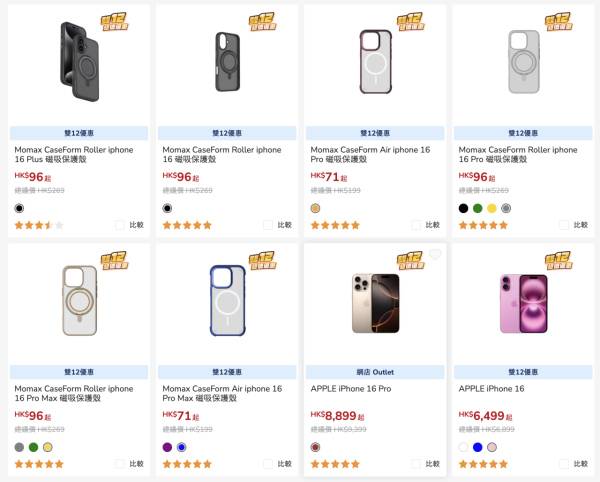600x482 pixels.
Task: Open Momax CaseForm Air iphone 16 Pro Max link
Action: [222, 393]
